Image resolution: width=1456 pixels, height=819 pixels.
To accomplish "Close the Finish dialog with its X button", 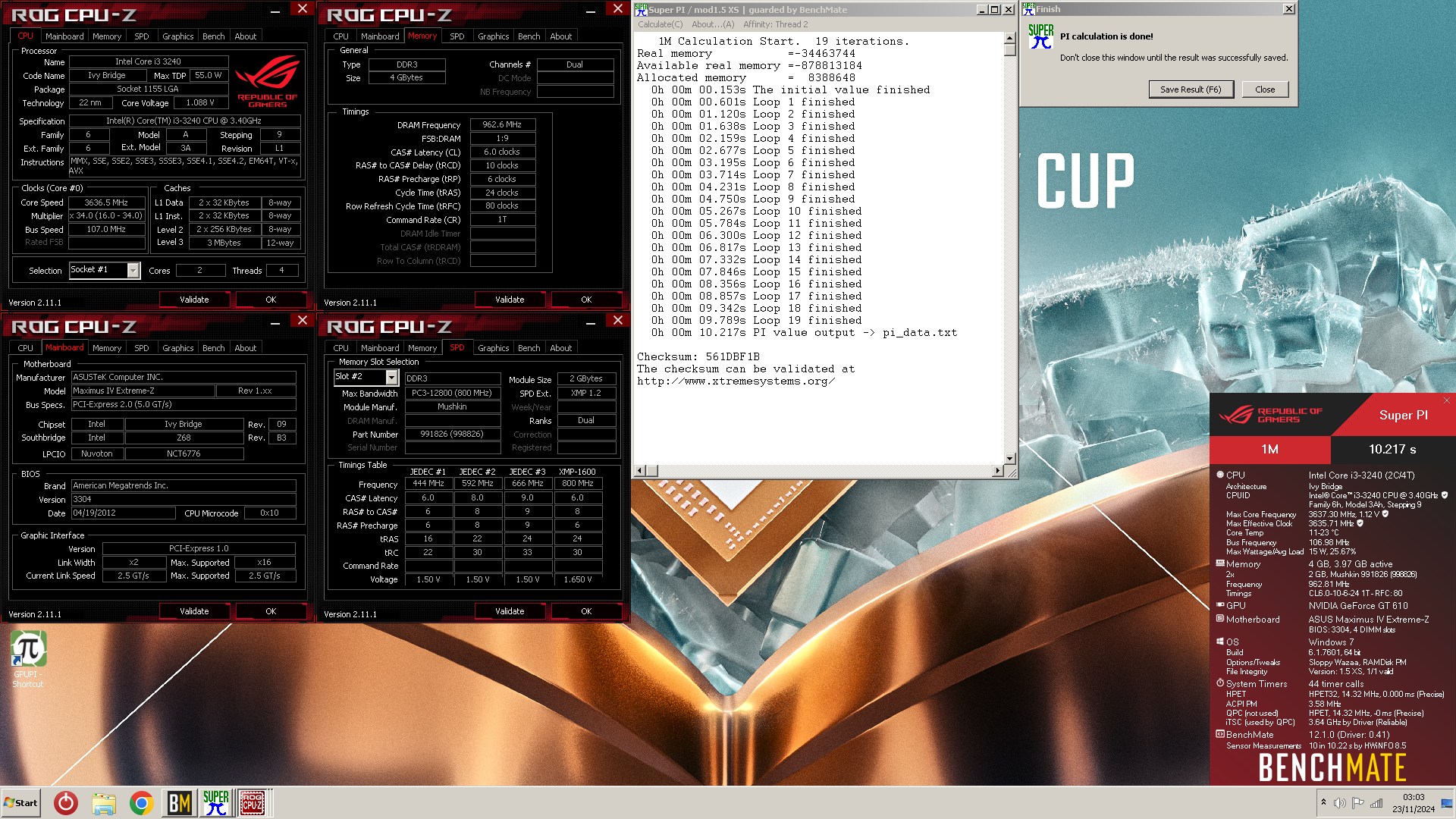I will click(1288, 9).
